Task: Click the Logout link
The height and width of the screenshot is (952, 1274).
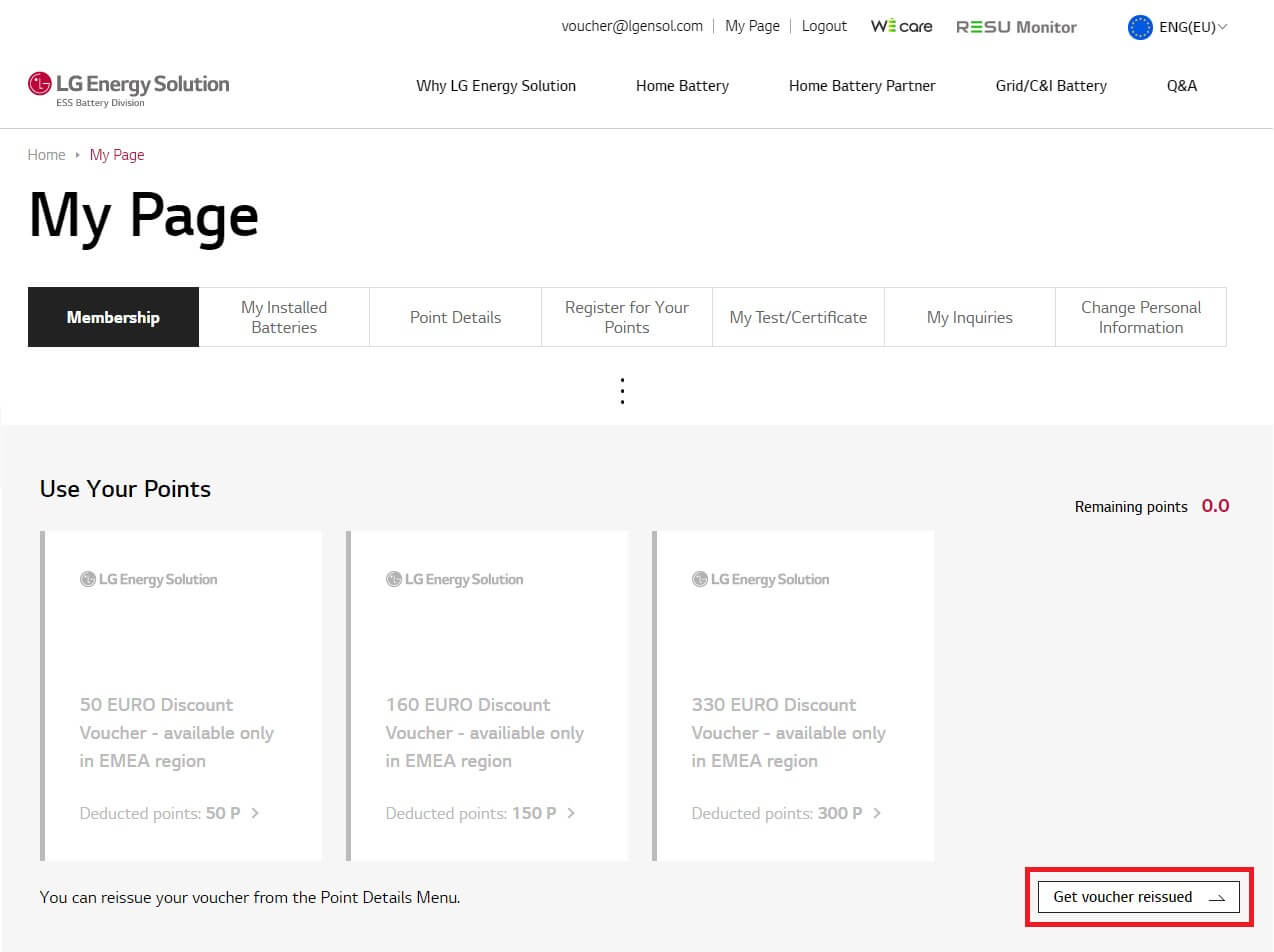Action: pyautogui.click(x=824, y=26)
